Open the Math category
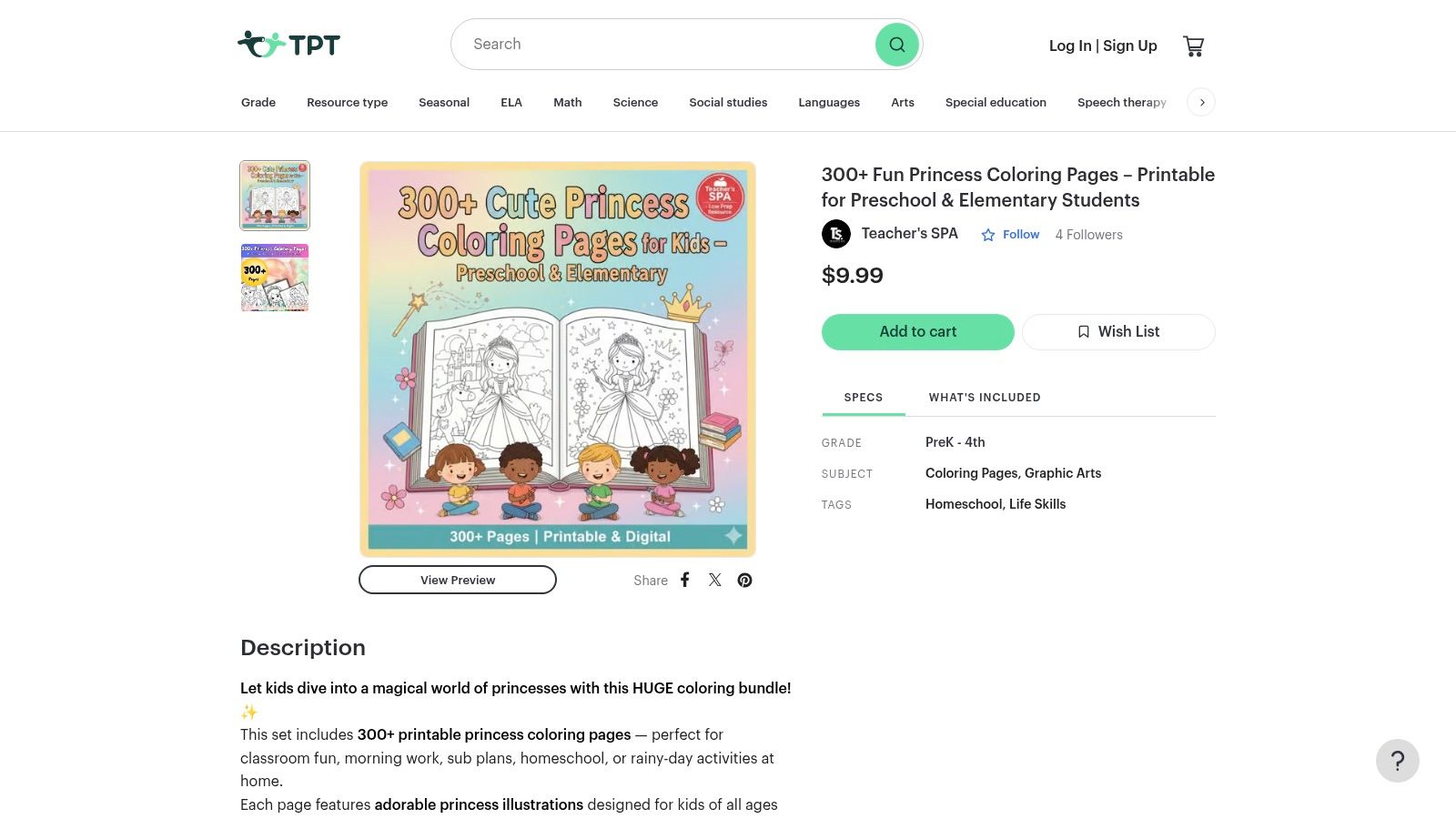Image resolution: width=1456 pixels, height=819 pixels. tap(567, 102)
